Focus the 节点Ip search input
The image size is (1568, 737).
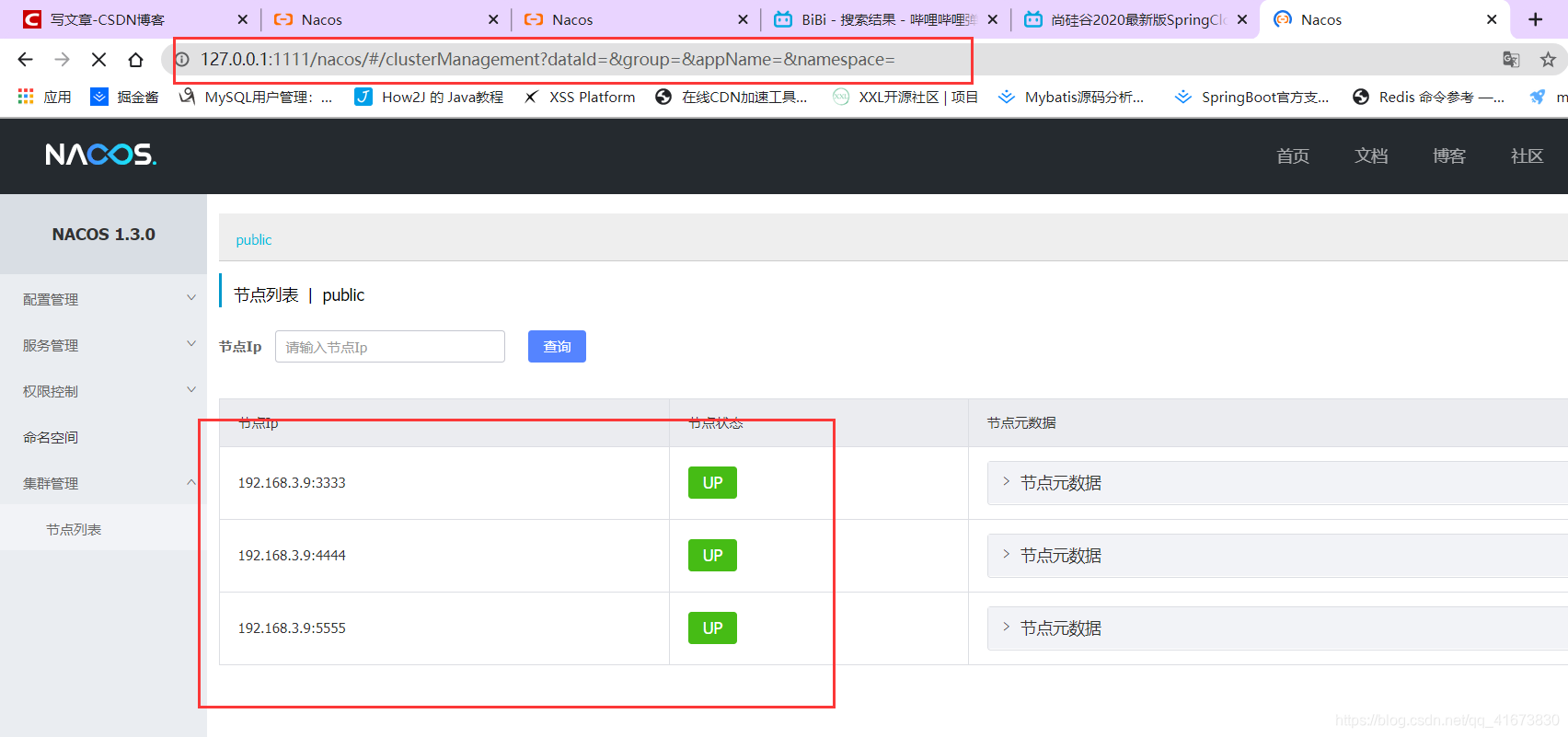click(x=390, y=347)
